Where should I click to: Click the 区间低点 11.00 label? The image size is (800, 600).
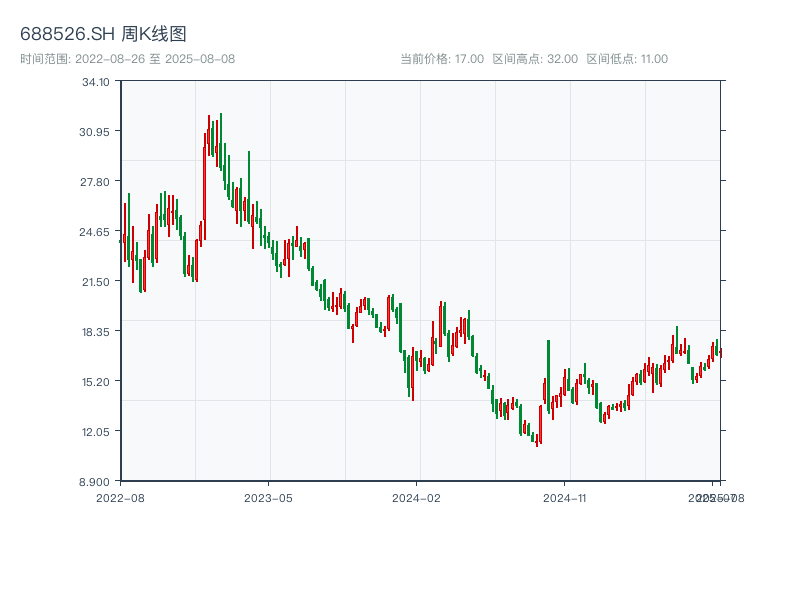(627, 59)
